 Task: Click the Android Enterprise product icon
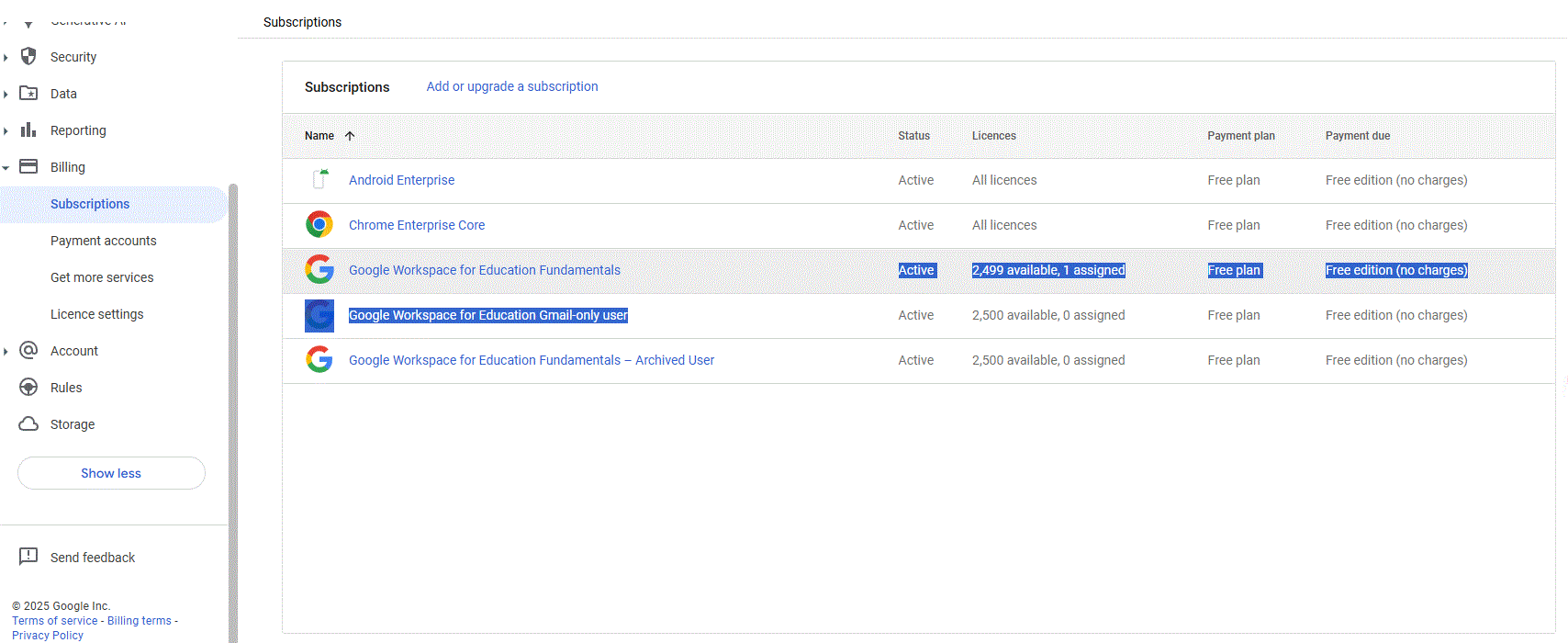[x=319, y=179]
